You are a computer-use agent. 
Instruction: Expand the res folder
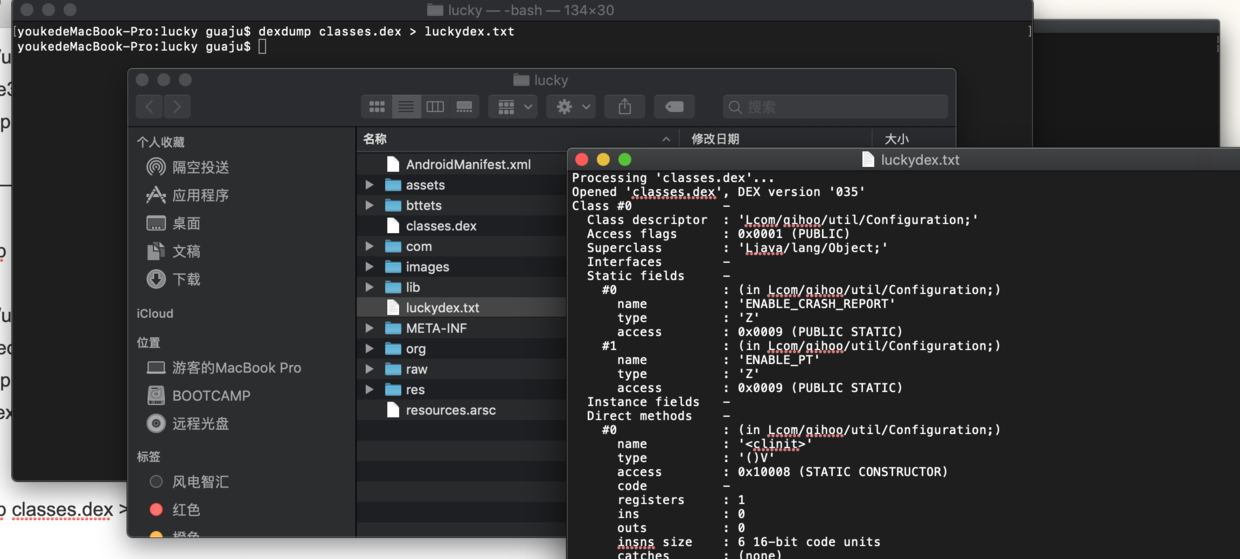point(370,390)
